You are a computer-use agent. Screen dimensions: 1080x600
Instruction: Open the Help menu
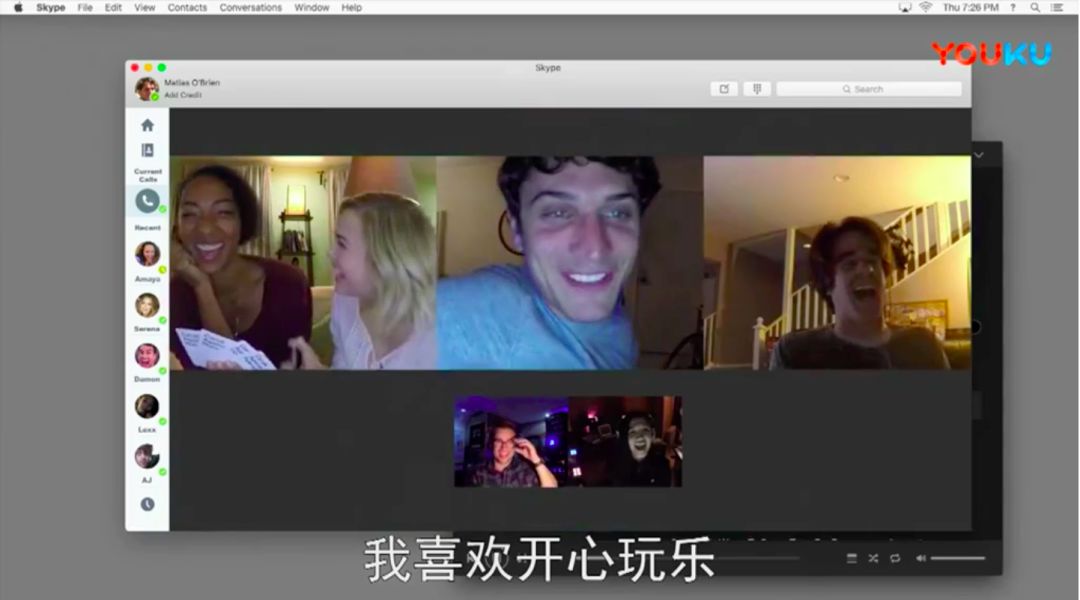pos(351,8)
